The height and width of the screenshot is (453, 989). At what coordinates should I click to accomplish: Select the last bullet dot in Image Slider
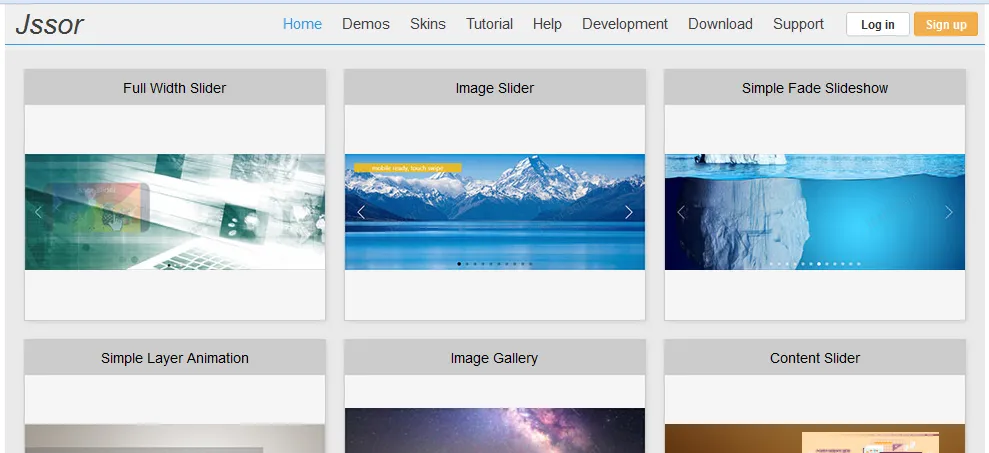point(531,264)
